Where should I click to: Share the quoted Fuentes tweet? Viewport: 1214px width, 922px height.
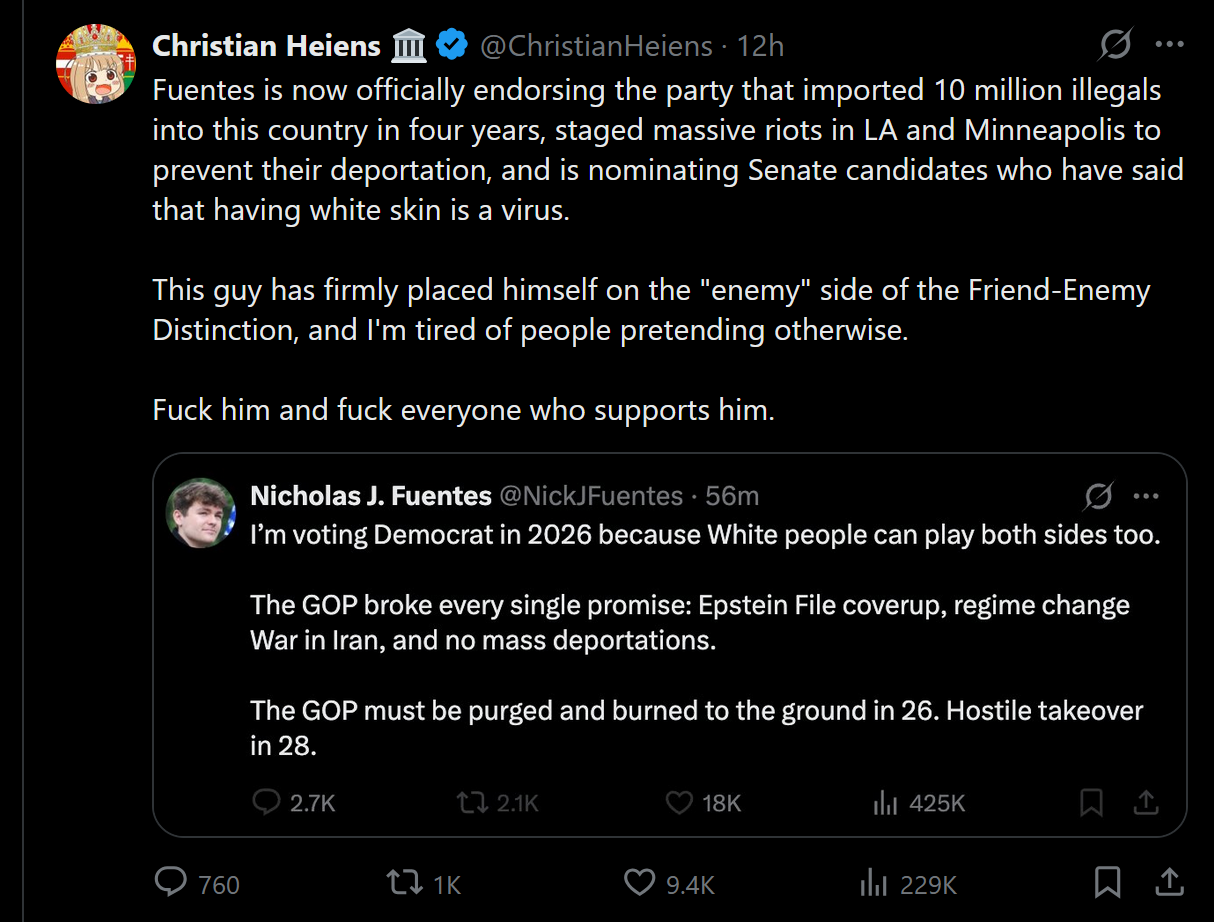1147,802
